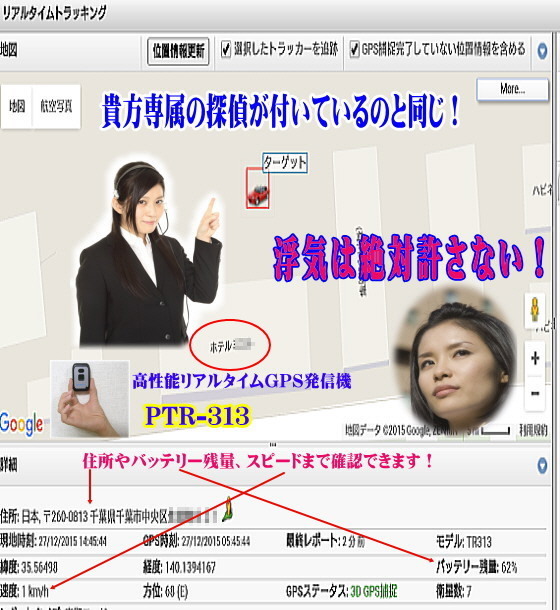Click the ターゲット marker label
This screenshot has width=560, height=610.
click(x=285, y=163)
